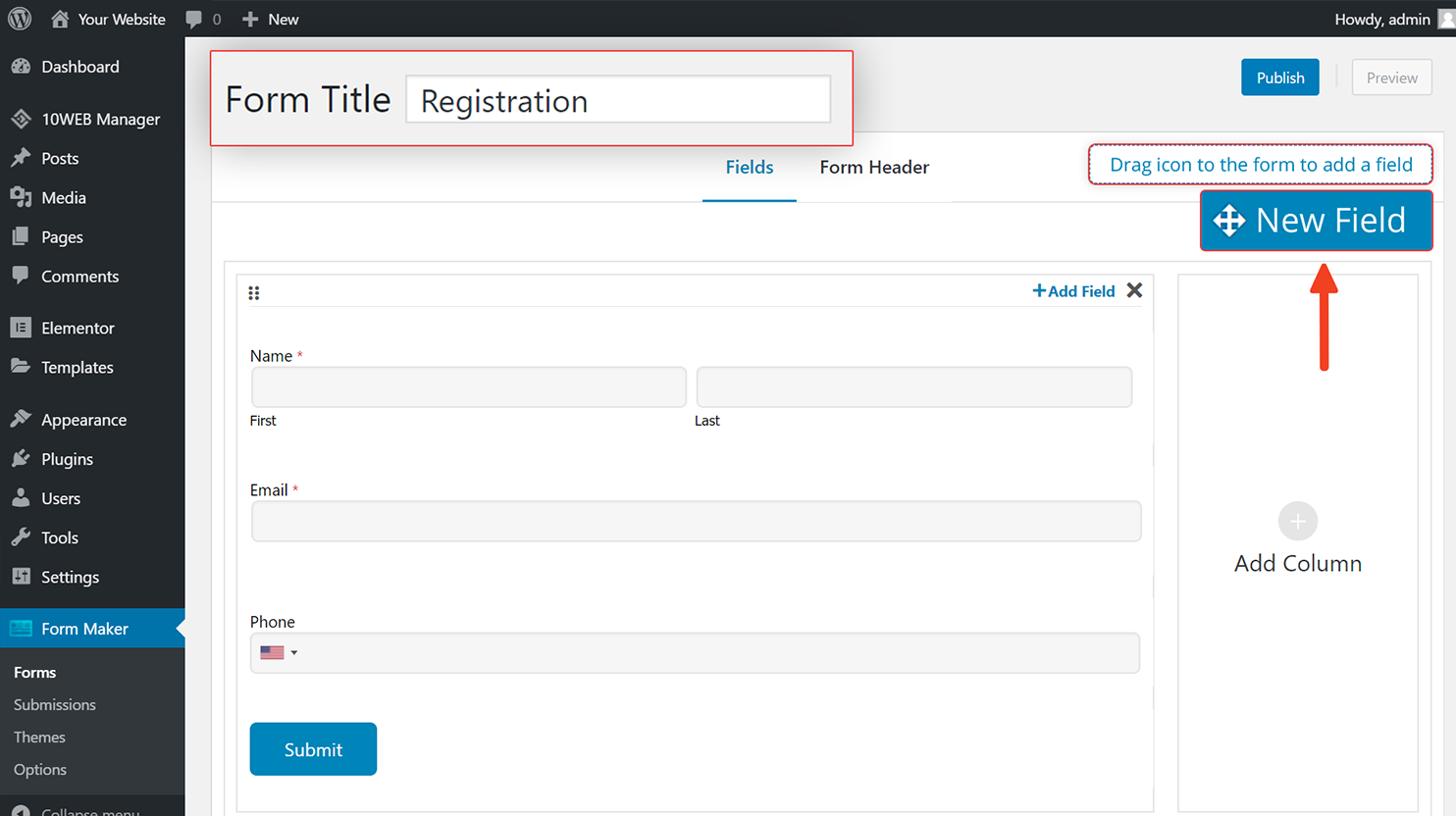Click the Comments speech bubble sidebar icon

(21, 276)
